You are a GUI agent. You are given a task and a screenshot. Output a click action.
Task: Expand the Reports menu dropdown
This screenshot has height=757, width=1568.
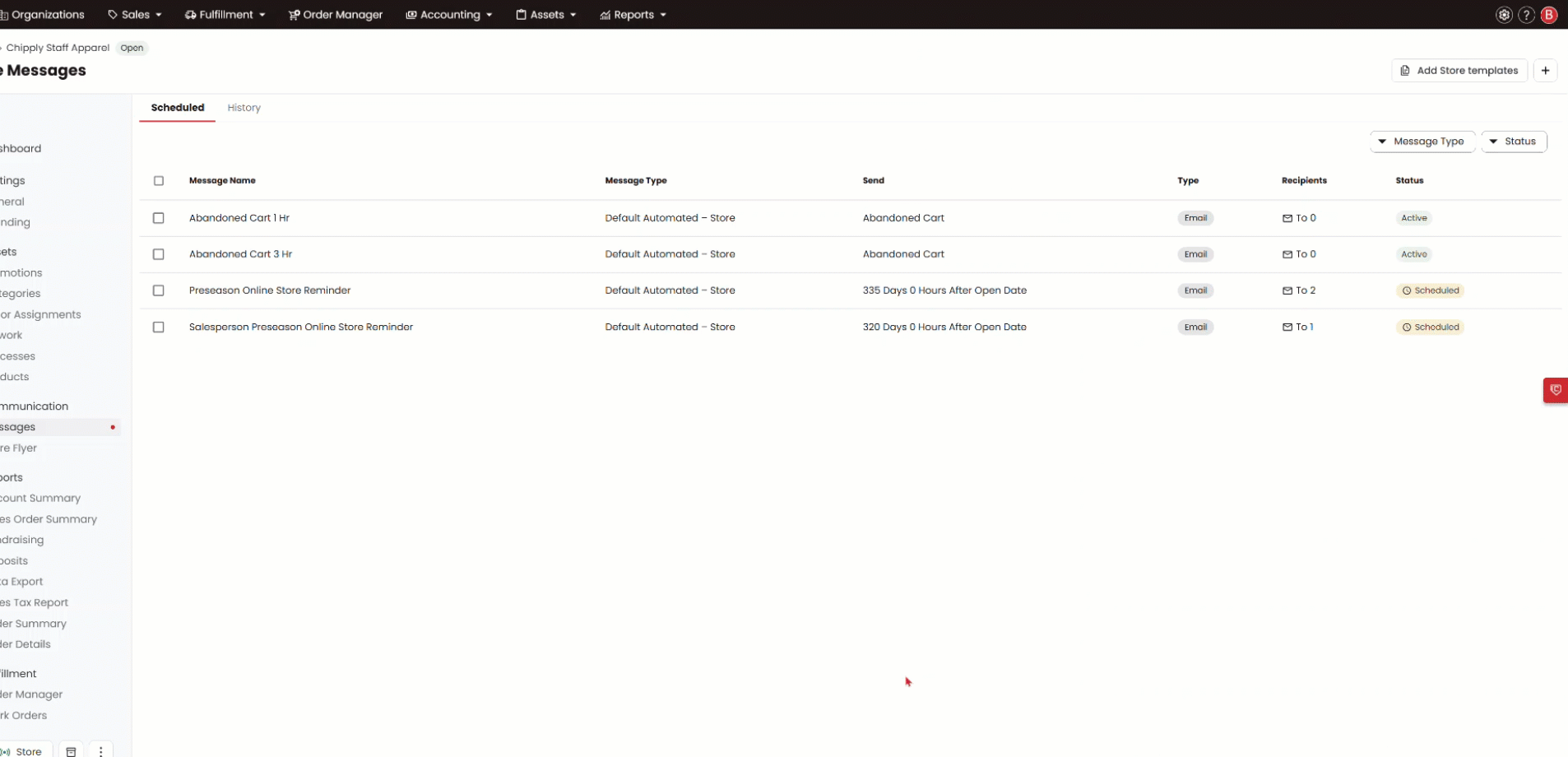pos(633,15)
